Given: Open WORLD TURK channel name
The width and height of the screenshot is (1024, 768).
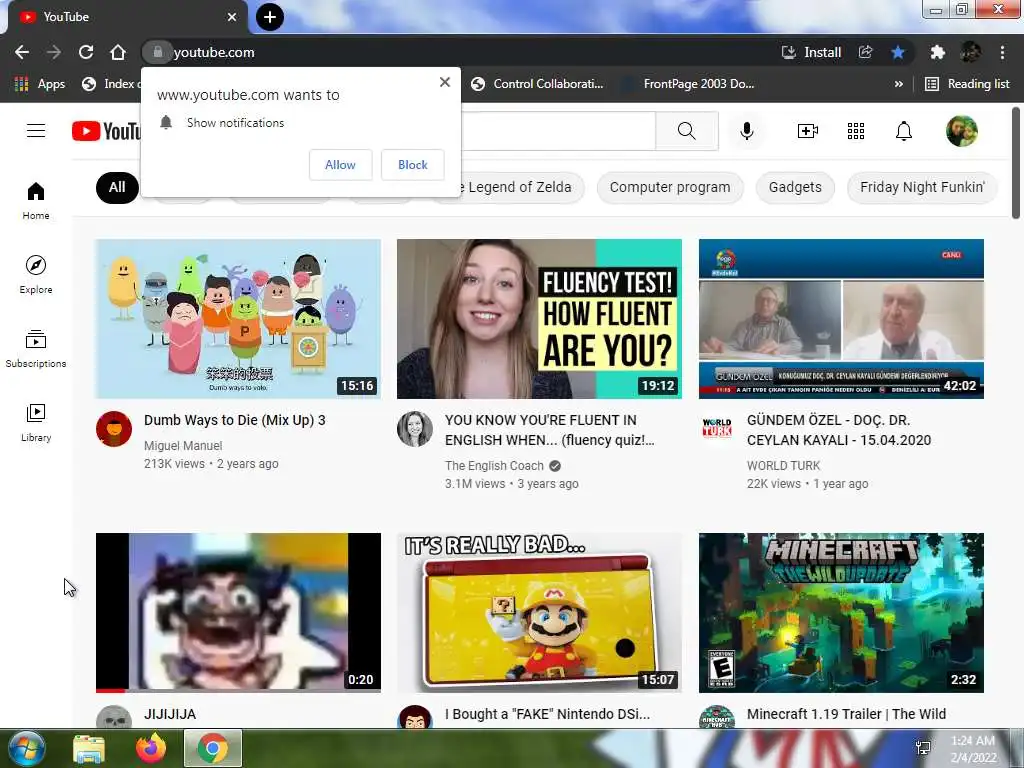Looking at the screenshot, I should pyautogui.click(x=783, y=466).
